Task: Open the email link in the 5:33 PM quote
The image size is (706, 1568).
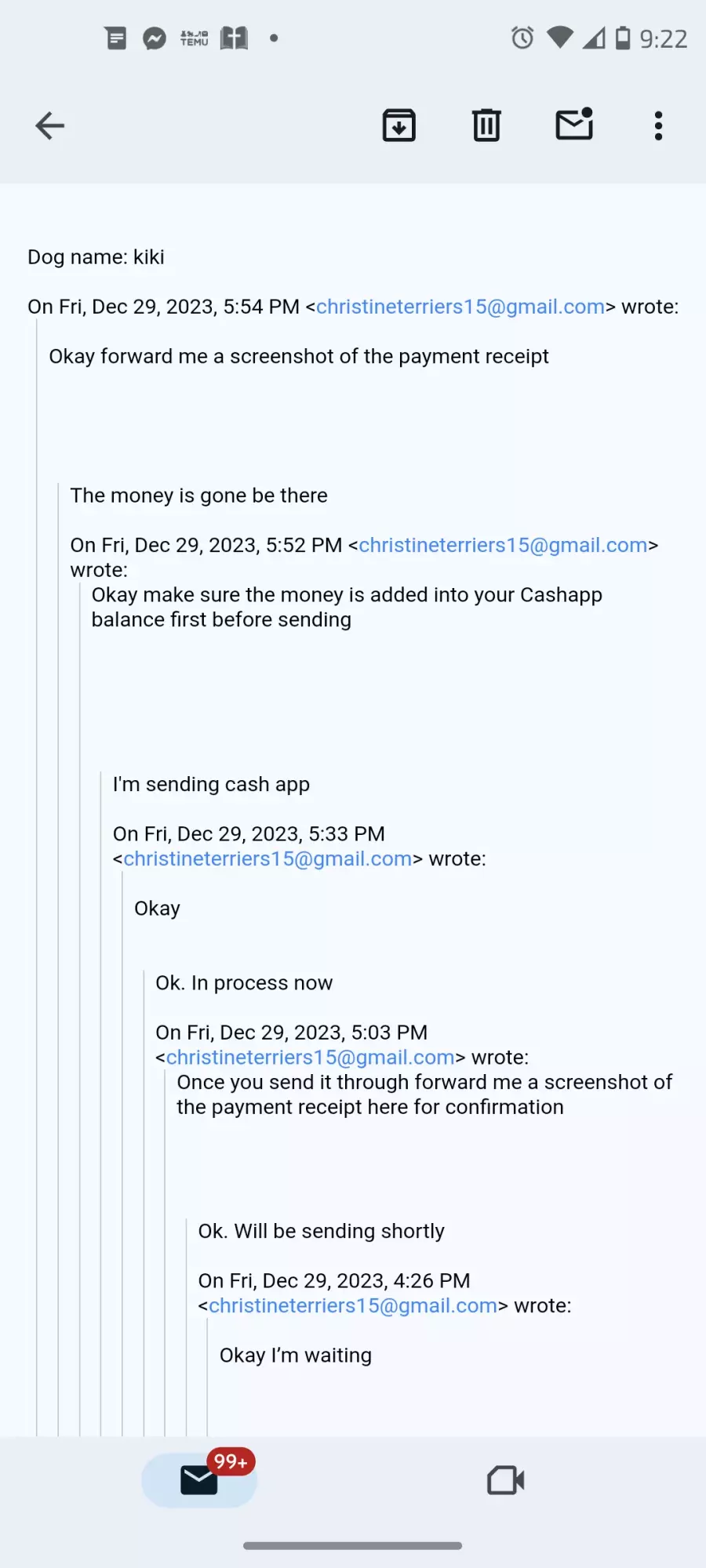Action: 267,858
